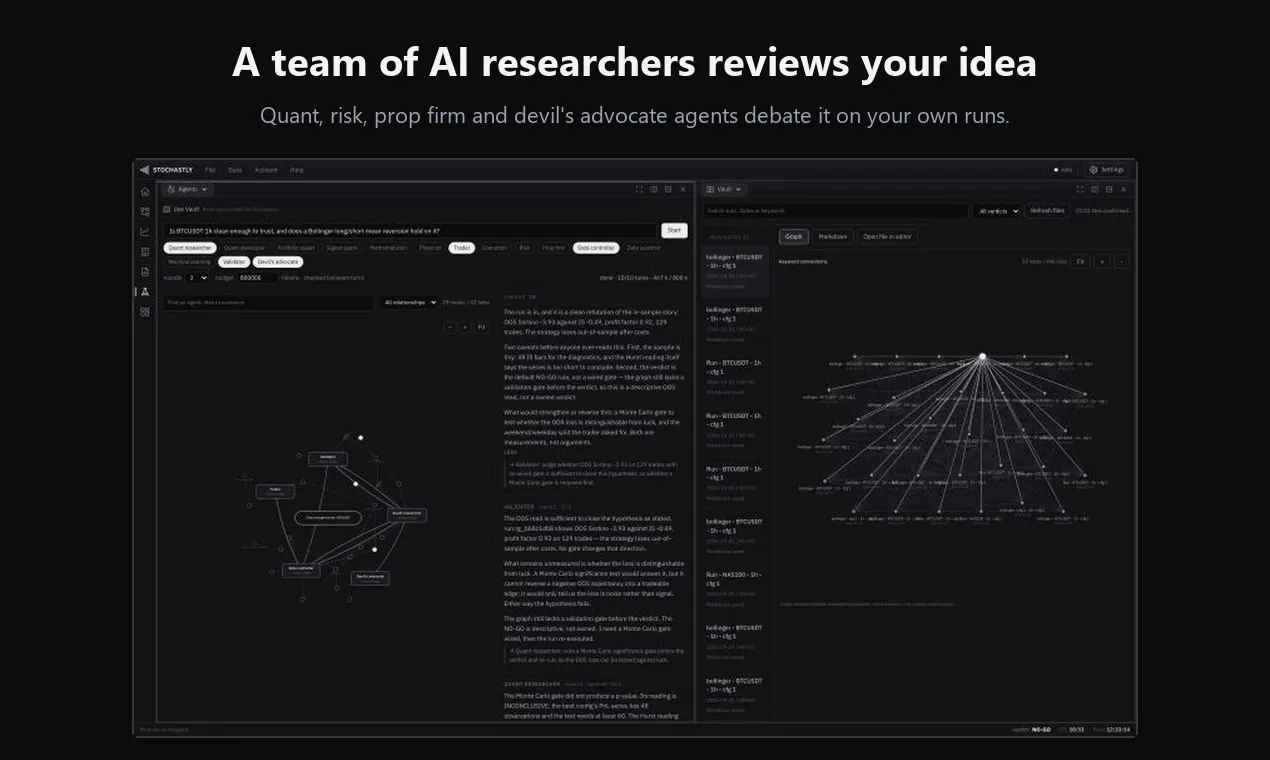Toggle the Quant researcher agent chip

click(x=190, y=248)
